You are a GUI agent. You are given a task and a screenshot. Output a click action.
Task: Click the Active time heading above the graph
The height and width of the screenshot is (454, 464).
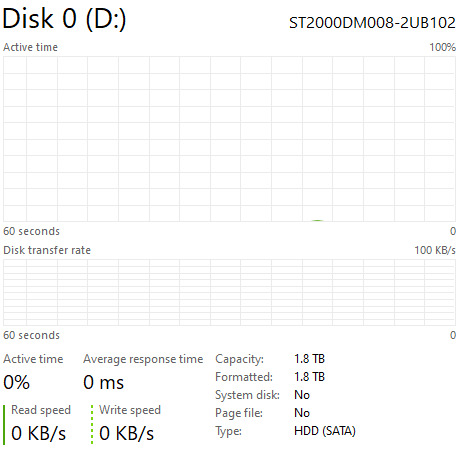click(x=30, y=47)
